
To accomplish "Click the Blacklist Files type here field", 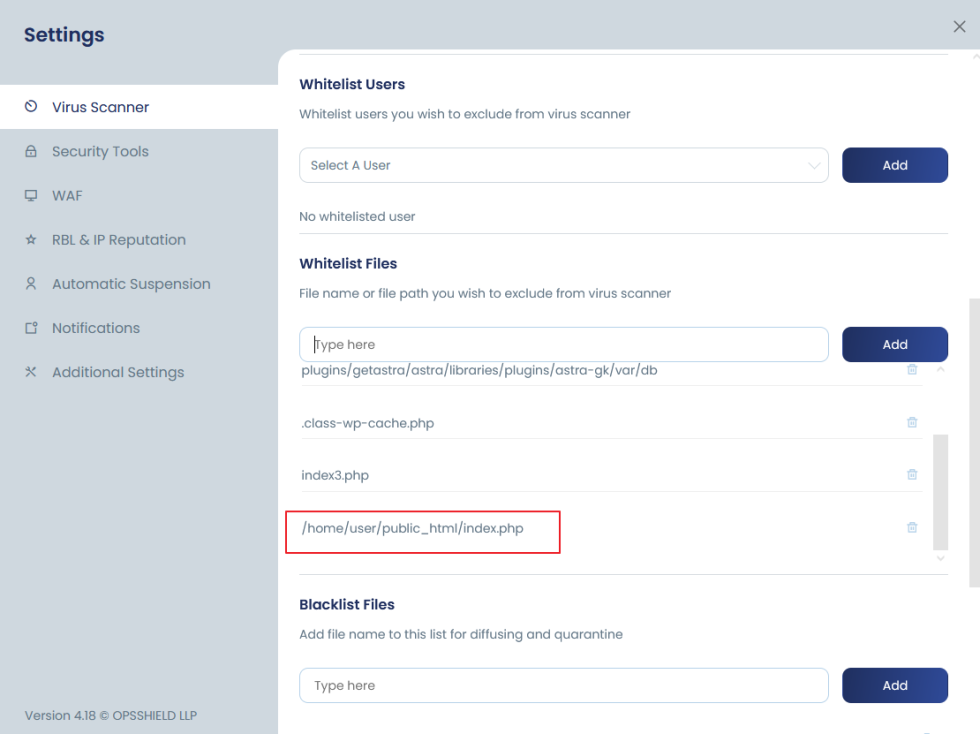I will 564,685.
